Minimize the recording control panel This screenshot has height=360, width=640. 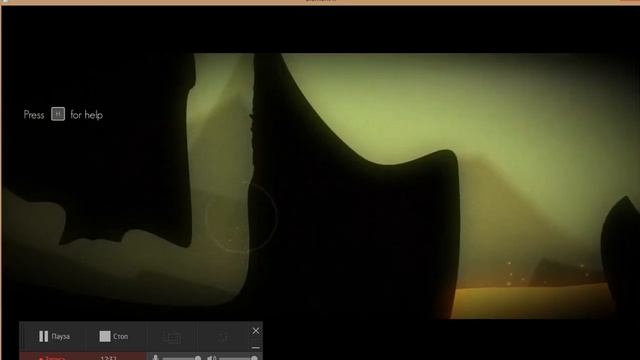click(256, 348)
